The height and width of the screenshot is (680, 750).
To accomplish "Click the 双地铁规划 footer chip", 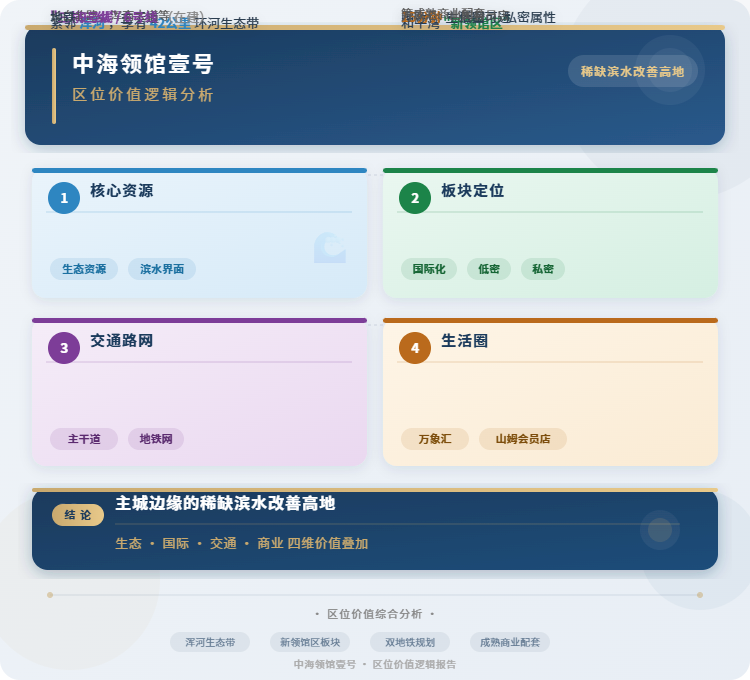I will (x=410, y=642).
